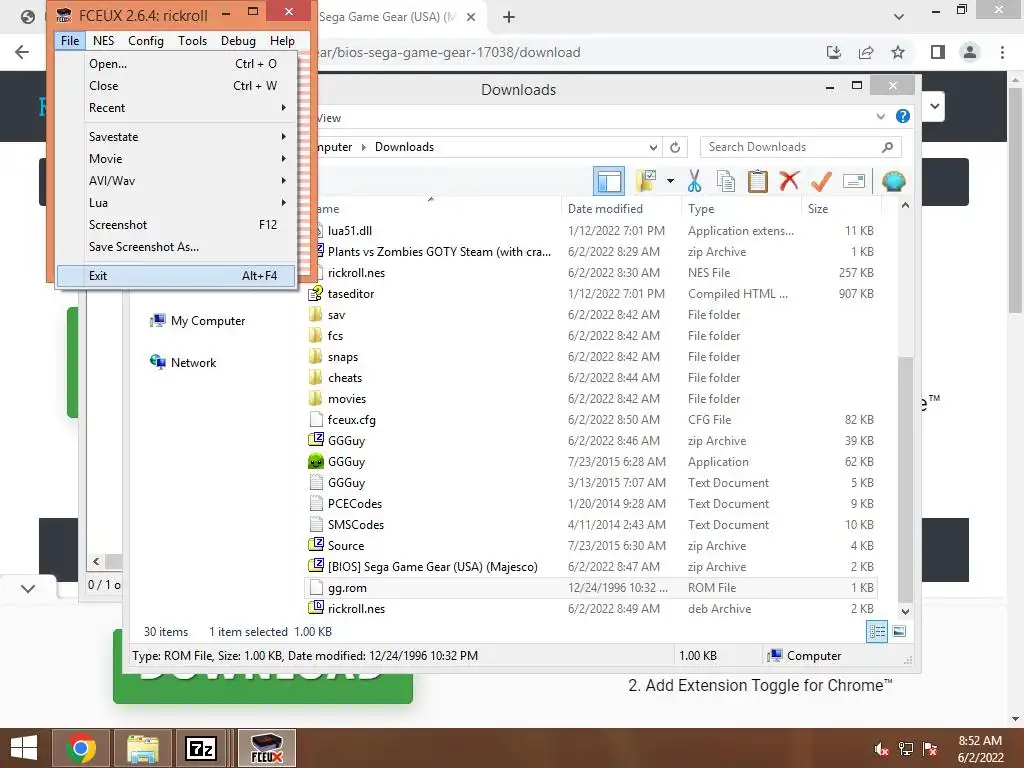Image resolution: width=1024 pixels, height=768 pixels.
Task: Expand the address bar history dropdown
Action: [653, 148]
